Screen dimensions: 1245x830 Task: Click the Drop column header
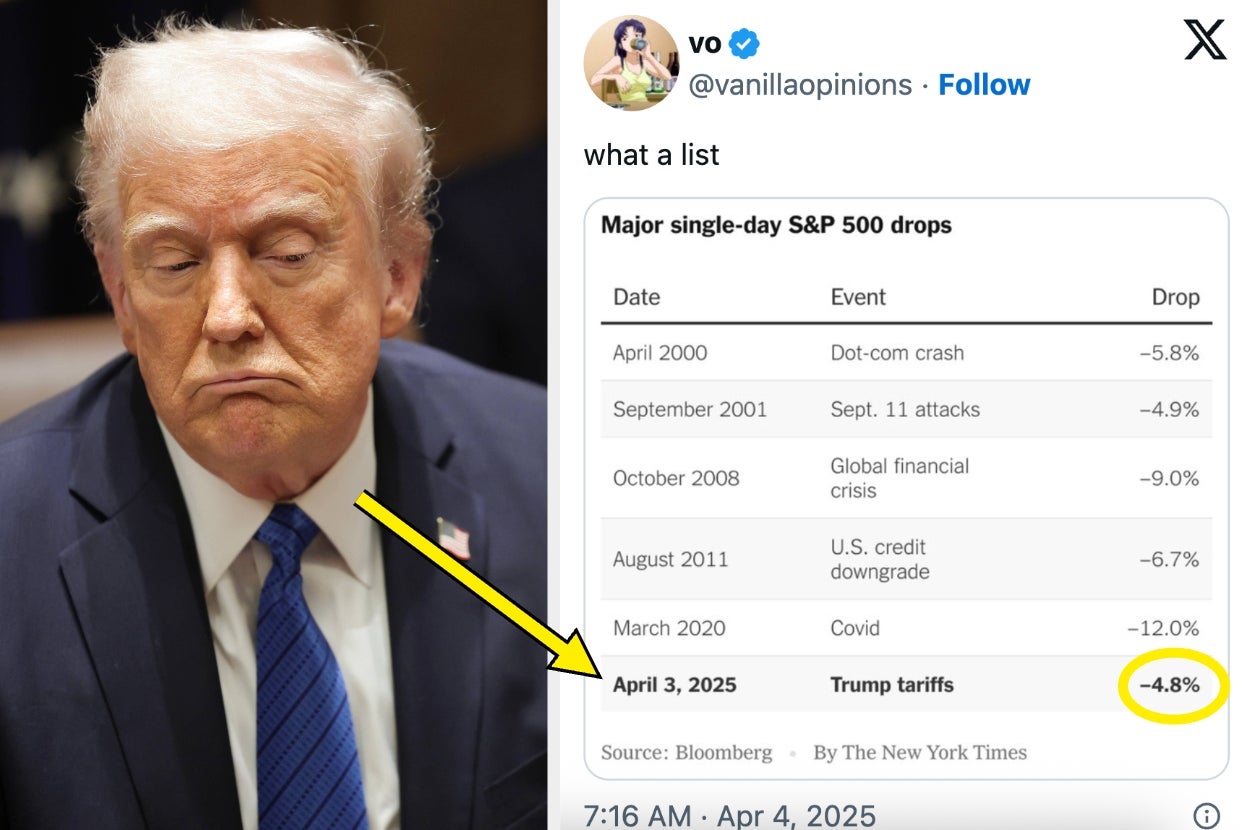click(1175, 297)
